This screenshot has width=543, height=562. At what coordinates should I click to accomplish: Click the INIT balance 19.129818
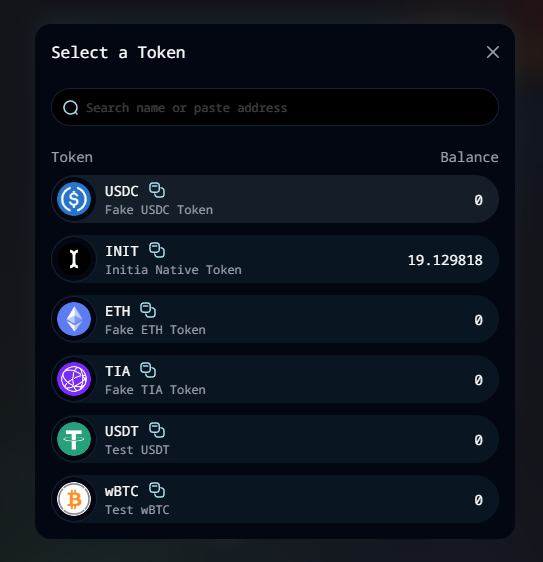click(445, 260)
